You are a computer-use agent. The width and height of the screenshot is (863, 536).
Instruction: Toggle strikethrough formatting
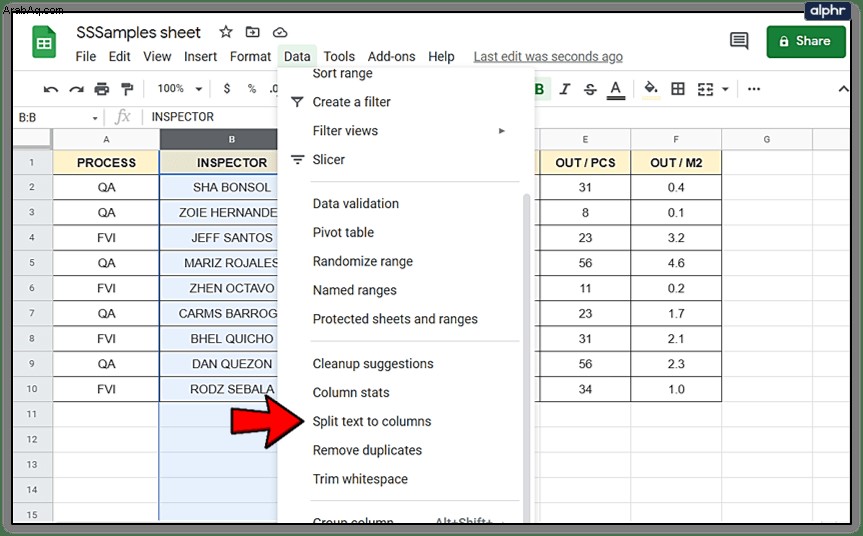[x=590, y=89]
